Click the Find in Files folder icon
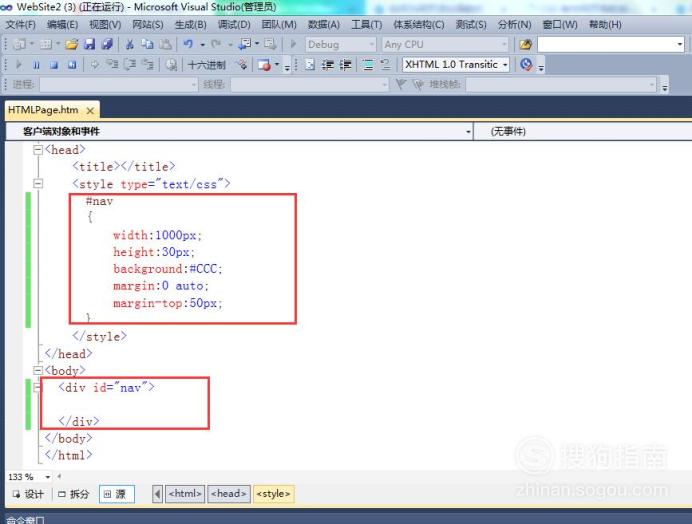692x524 pixels. point(525,44)
